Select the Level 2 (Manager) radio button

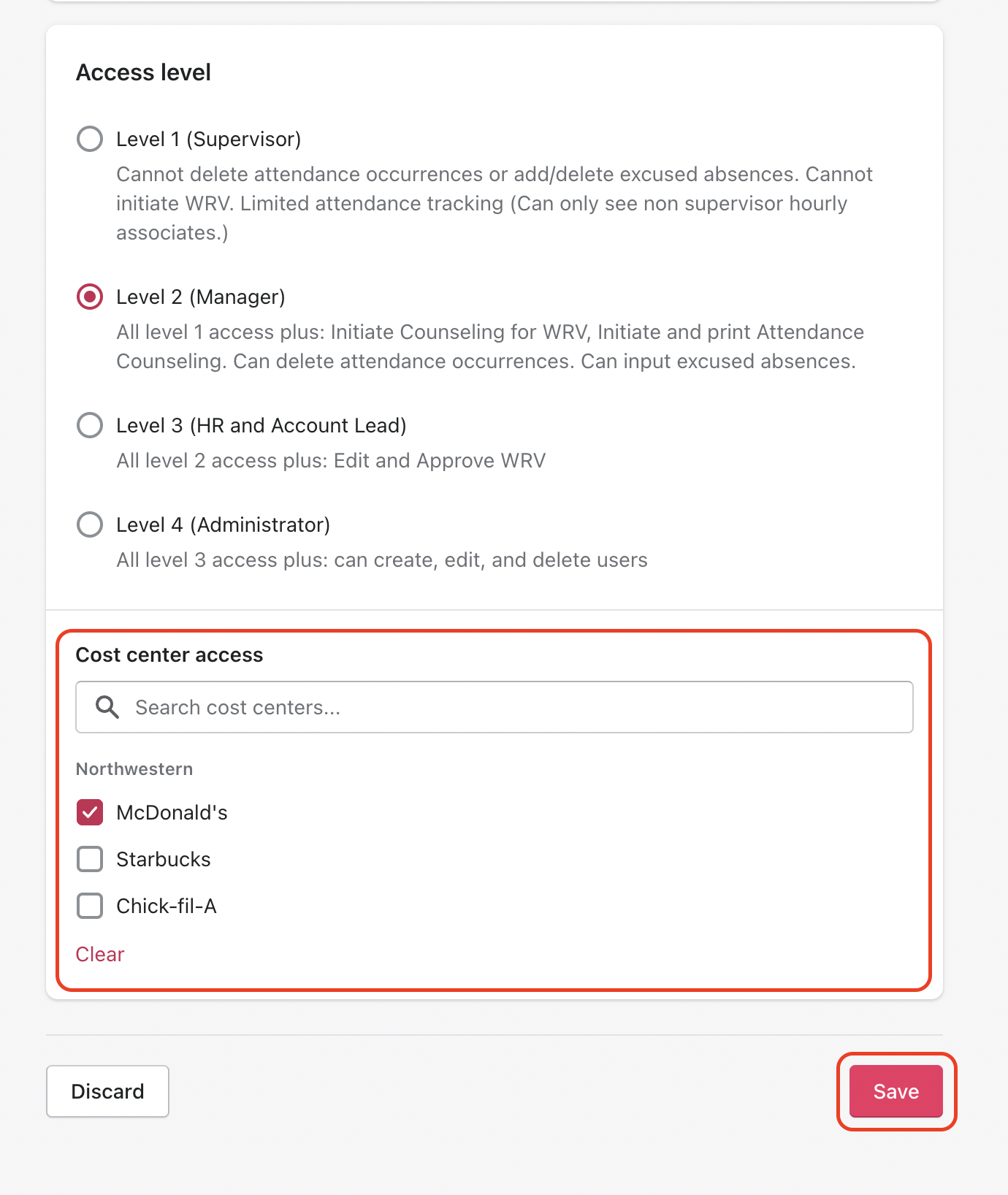pos(90,297)
